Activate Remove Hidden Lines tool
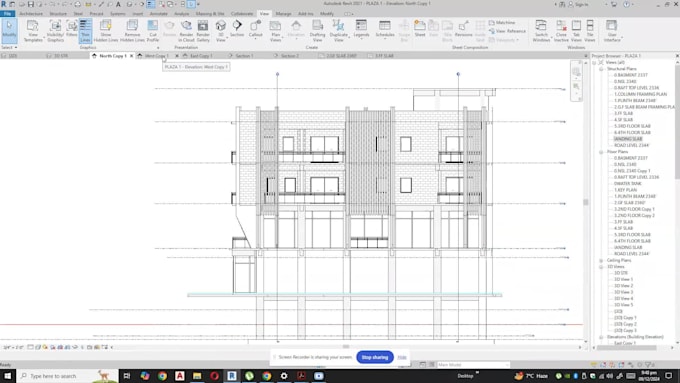 coord(132,31)
